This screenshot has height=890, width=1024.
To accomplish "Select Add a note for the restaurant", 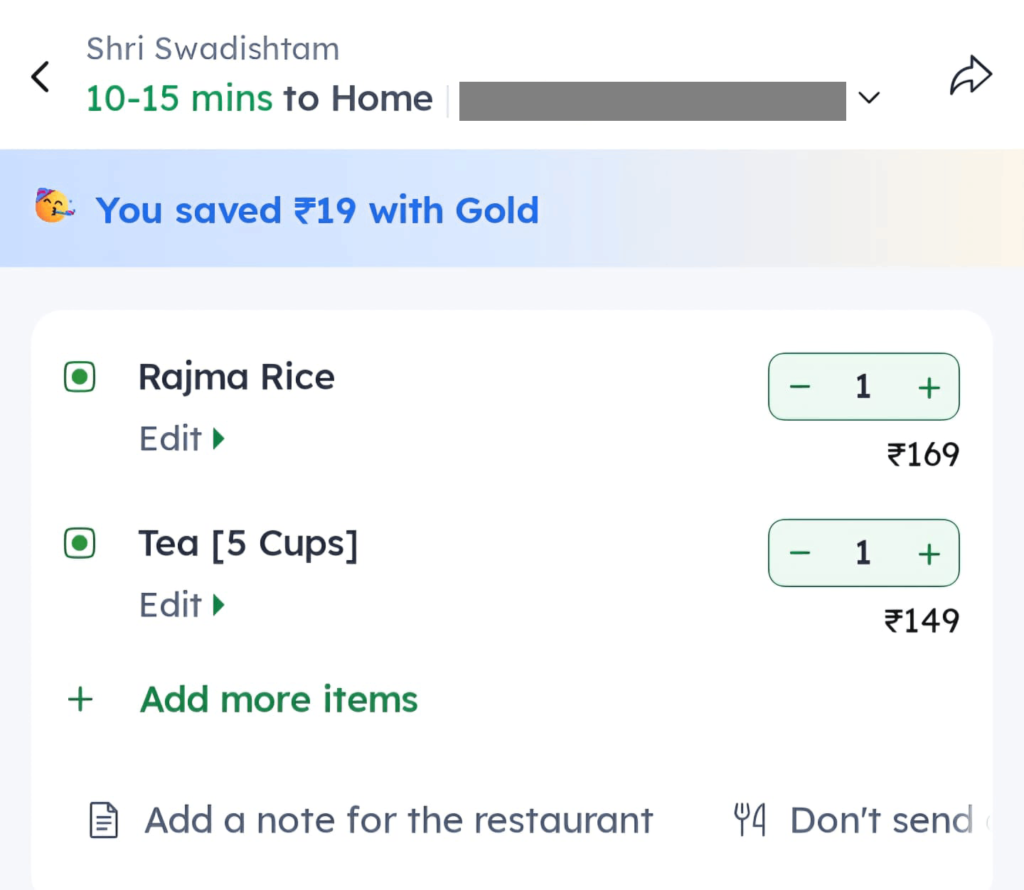I will [x=398, y=821].
